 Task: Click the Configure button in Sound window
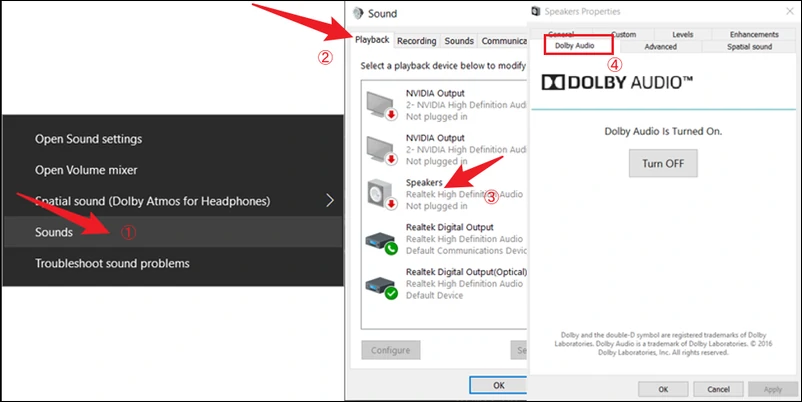(x=391, y=350)
